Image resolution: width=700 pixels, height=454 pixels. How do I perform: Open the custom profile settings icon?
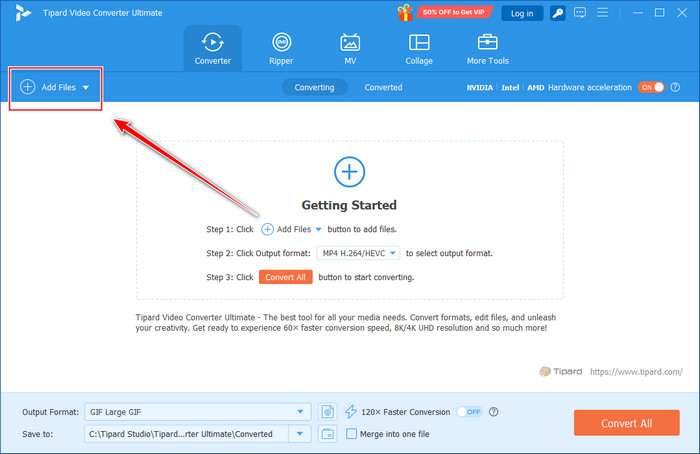(328, 412)
